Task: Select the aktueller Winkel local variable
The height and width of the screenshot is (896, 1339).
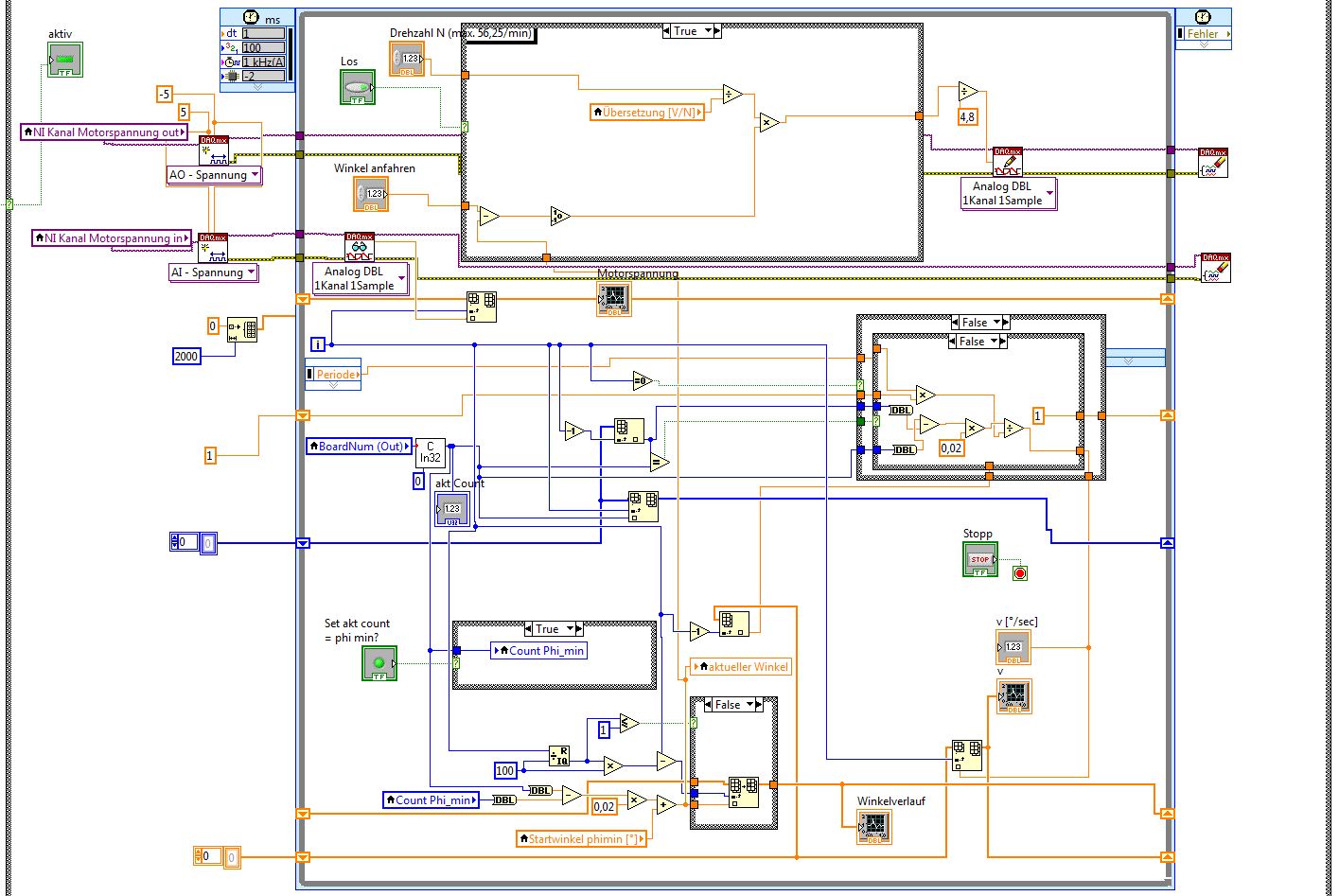Action: [741, 667]
